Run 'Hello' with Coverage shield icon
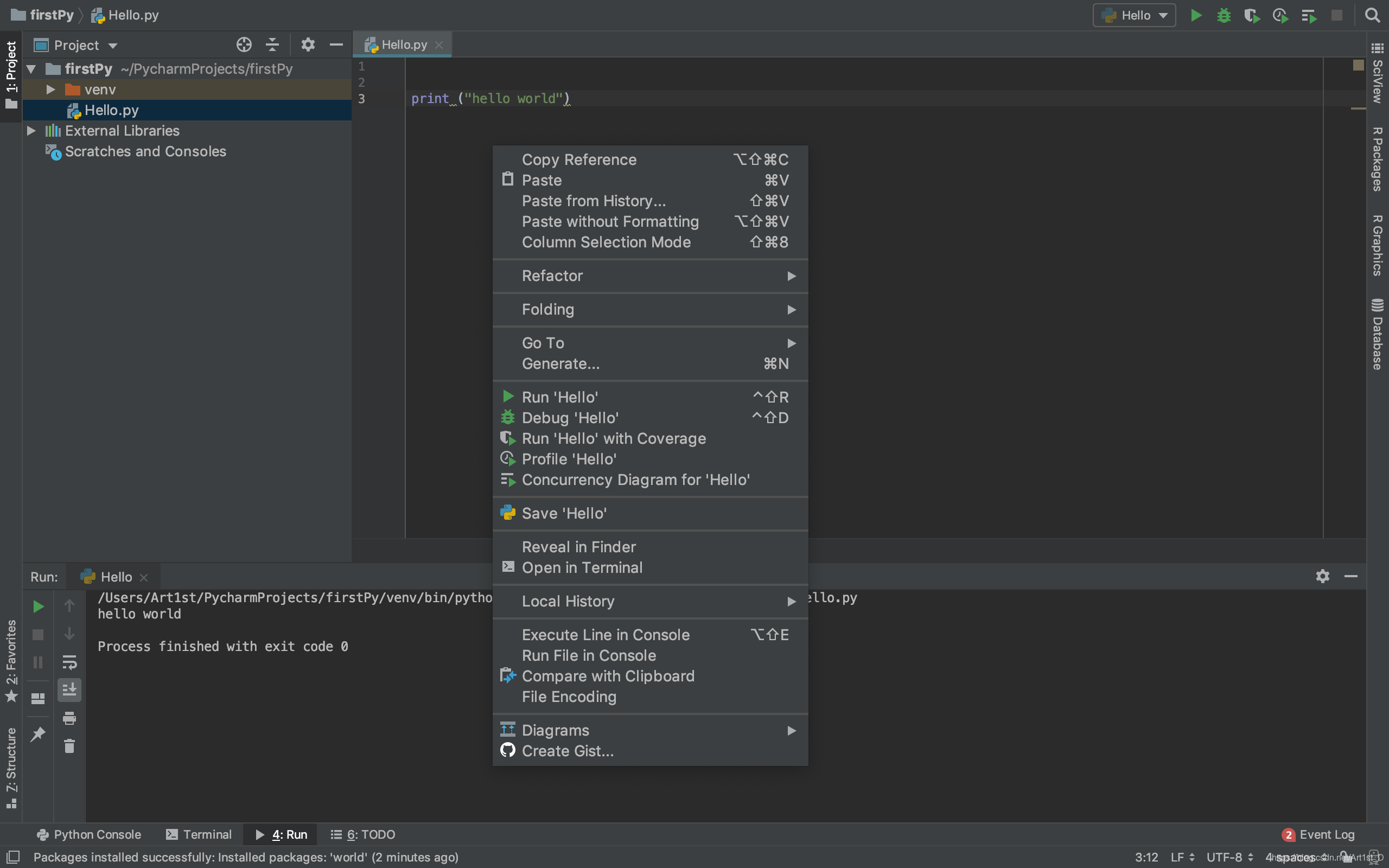Screen dimensions: 1389x868 point(1252,15)
